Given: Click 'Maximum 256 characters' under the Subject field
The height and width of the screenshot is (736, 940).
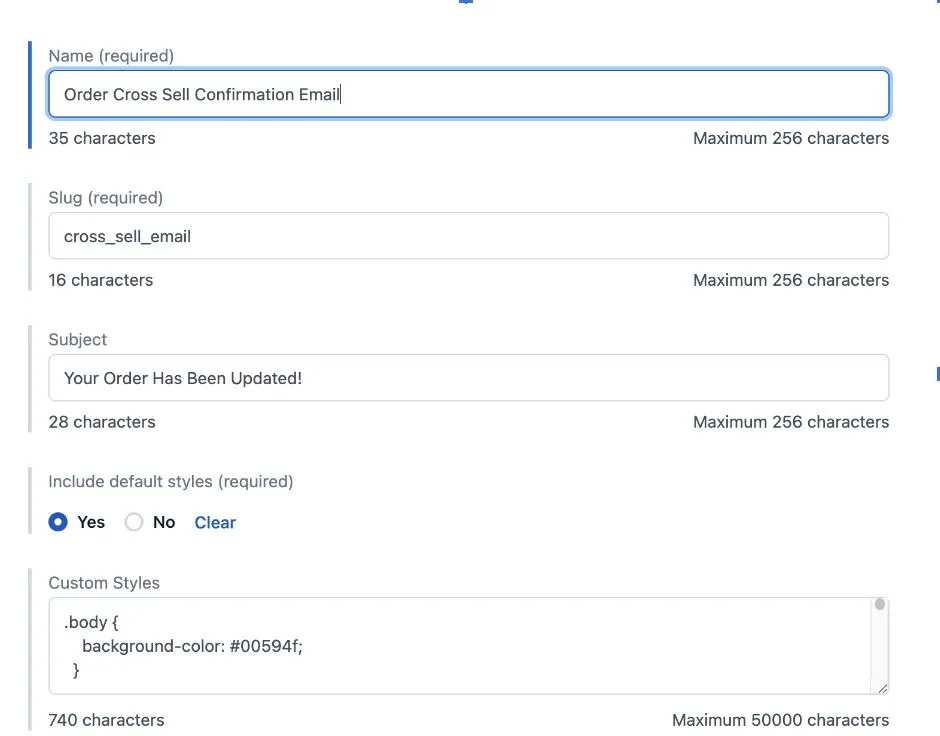Looking at the screenshot, I should [x=791, y=423].
